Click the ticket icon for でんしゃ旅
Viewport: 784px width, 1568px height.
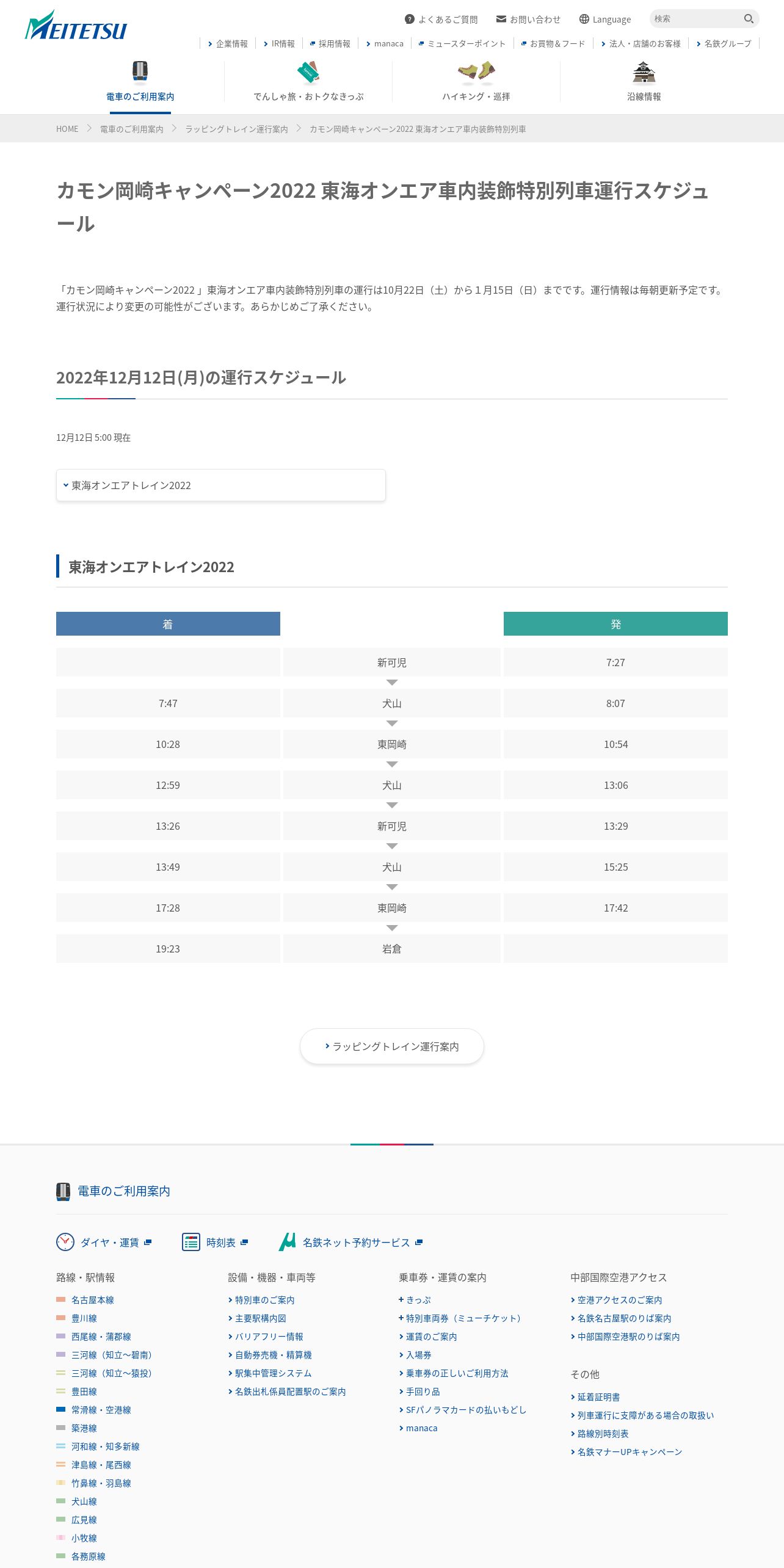click(x=308, y=72)
